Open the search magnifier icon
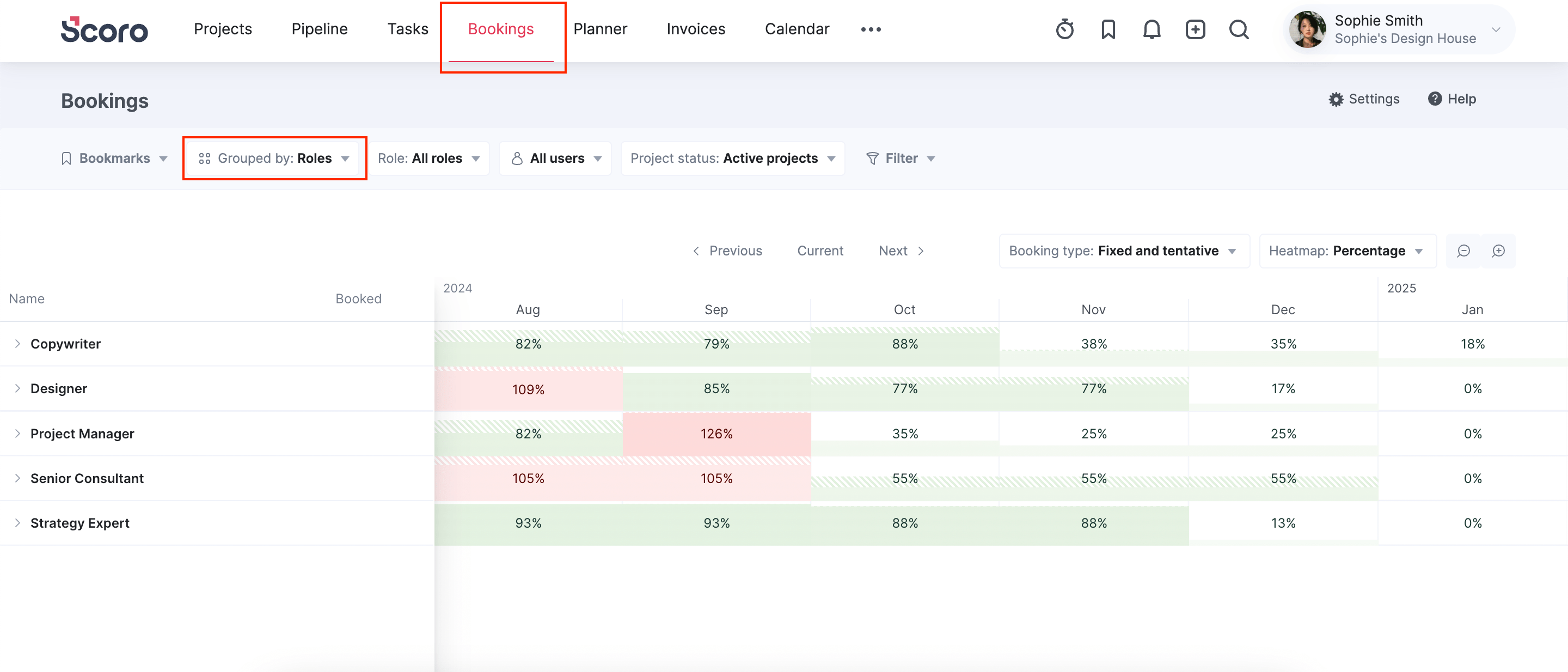This screenshot has width=1568, height=672. [x=1239, y=29]
